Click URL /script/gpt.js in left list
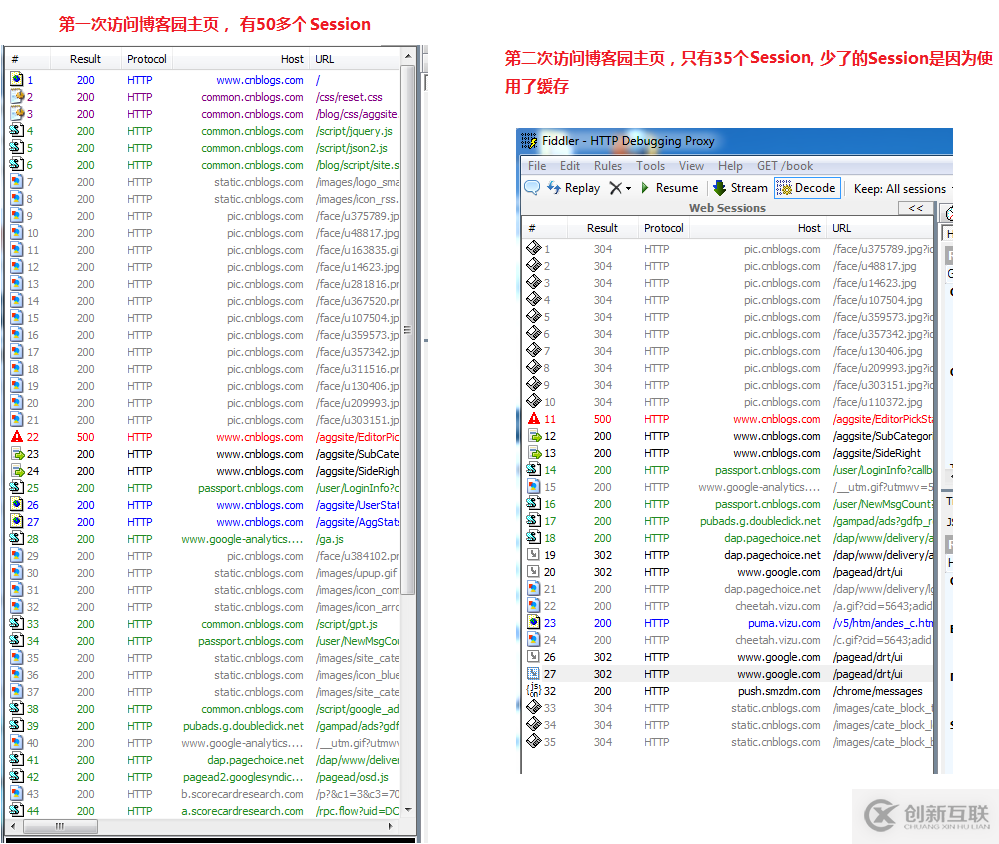 pos(347,624)
